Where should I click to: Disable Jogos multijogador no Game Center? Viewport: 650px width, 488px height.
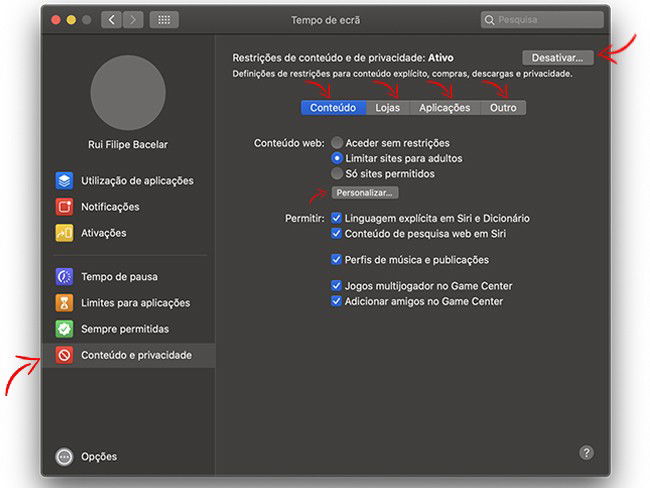point(337,286)
